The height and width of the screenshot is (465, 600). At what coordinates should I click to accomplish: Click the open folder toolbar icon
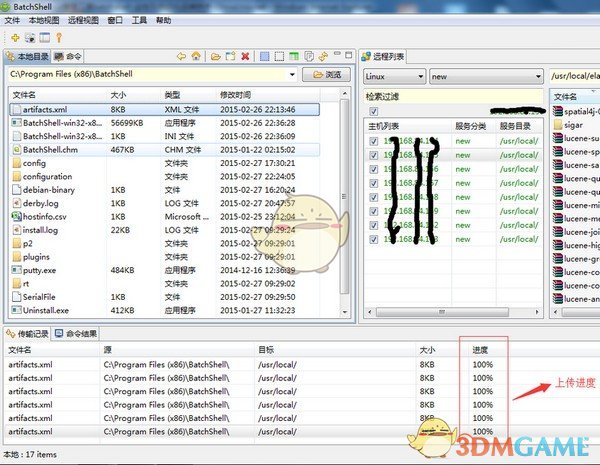coord(215,57)
